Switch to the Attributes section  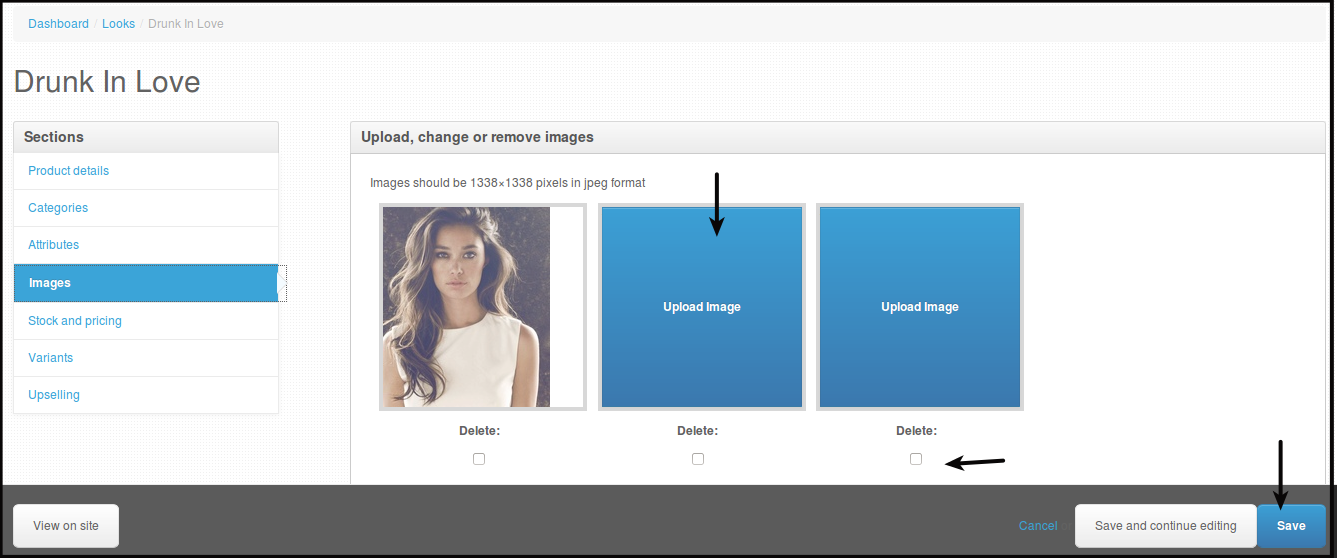pyautogui.click(x=146, y=245)
